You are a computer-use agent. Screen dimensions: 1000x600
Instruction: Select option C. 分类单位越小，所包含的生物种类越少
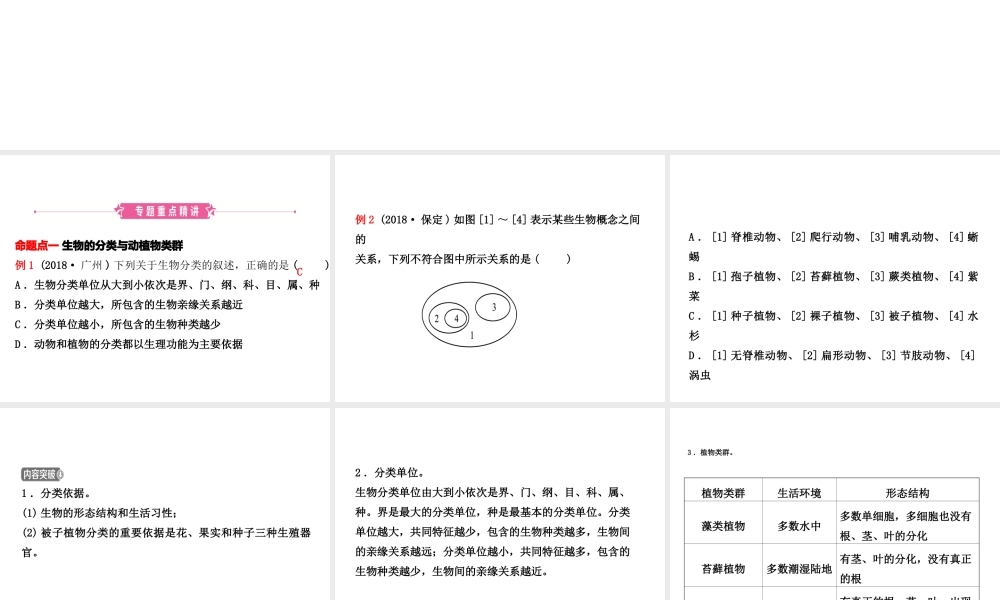tap(118, 325)
